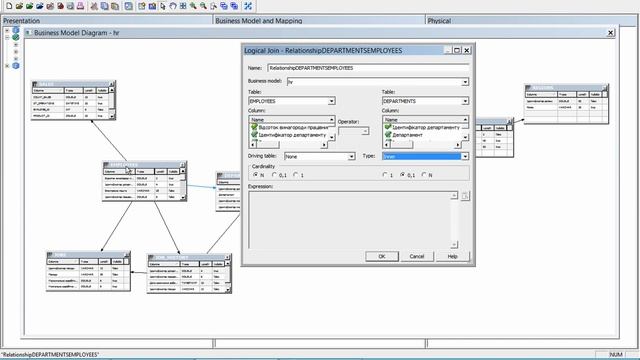
Task: Click the second blue stacked-windows toolbar icon
Action: pos(234,6)
